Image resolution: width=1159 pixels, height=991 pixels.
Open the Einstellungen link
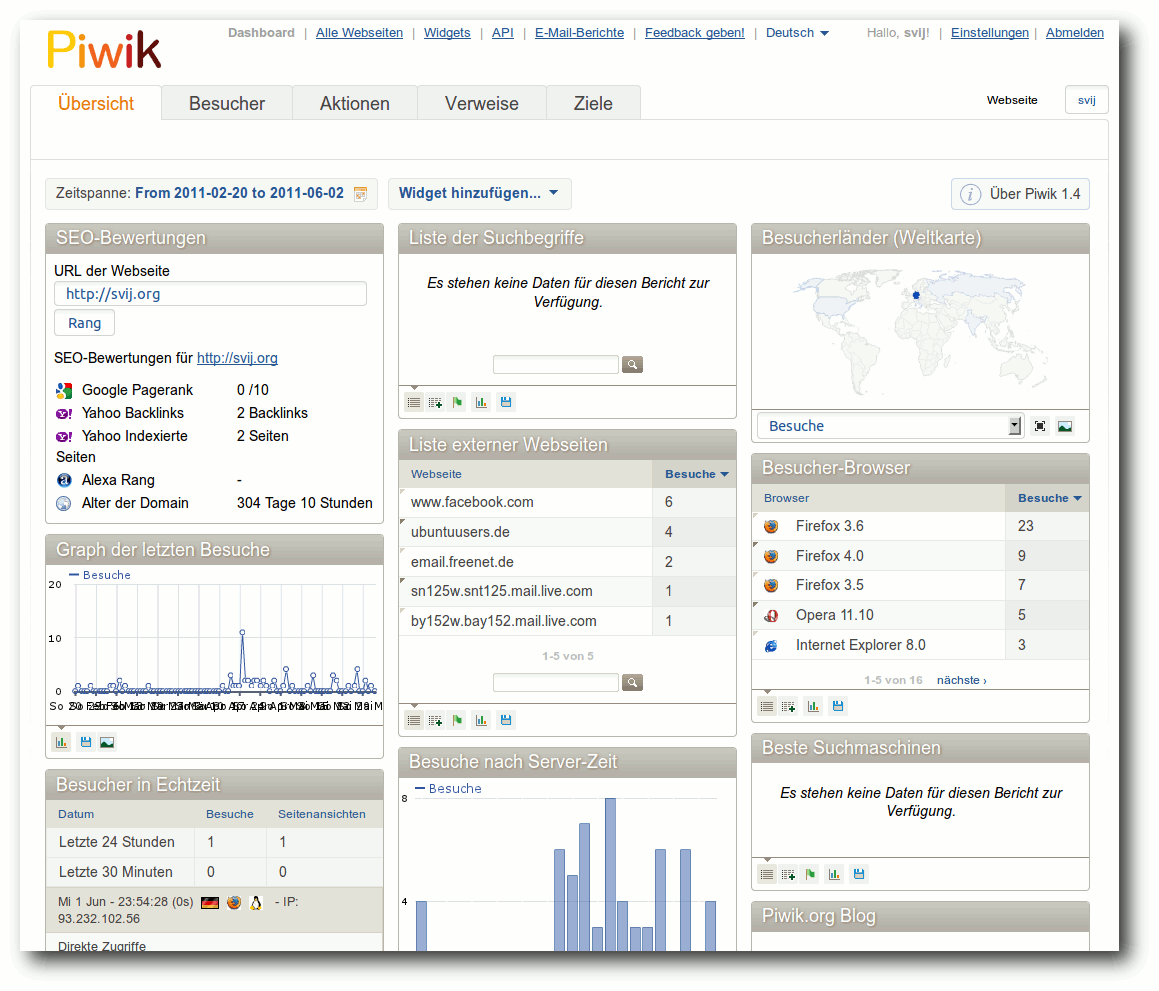click(x=989, y=33)
